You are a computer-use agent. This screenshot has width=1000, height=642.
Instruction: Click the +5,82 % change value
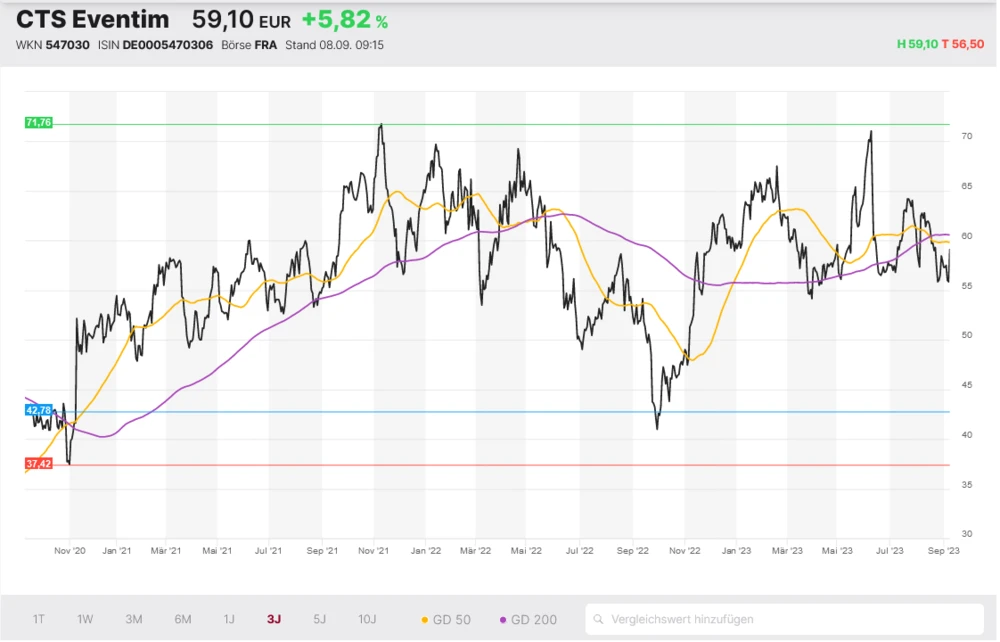[344, 20]
